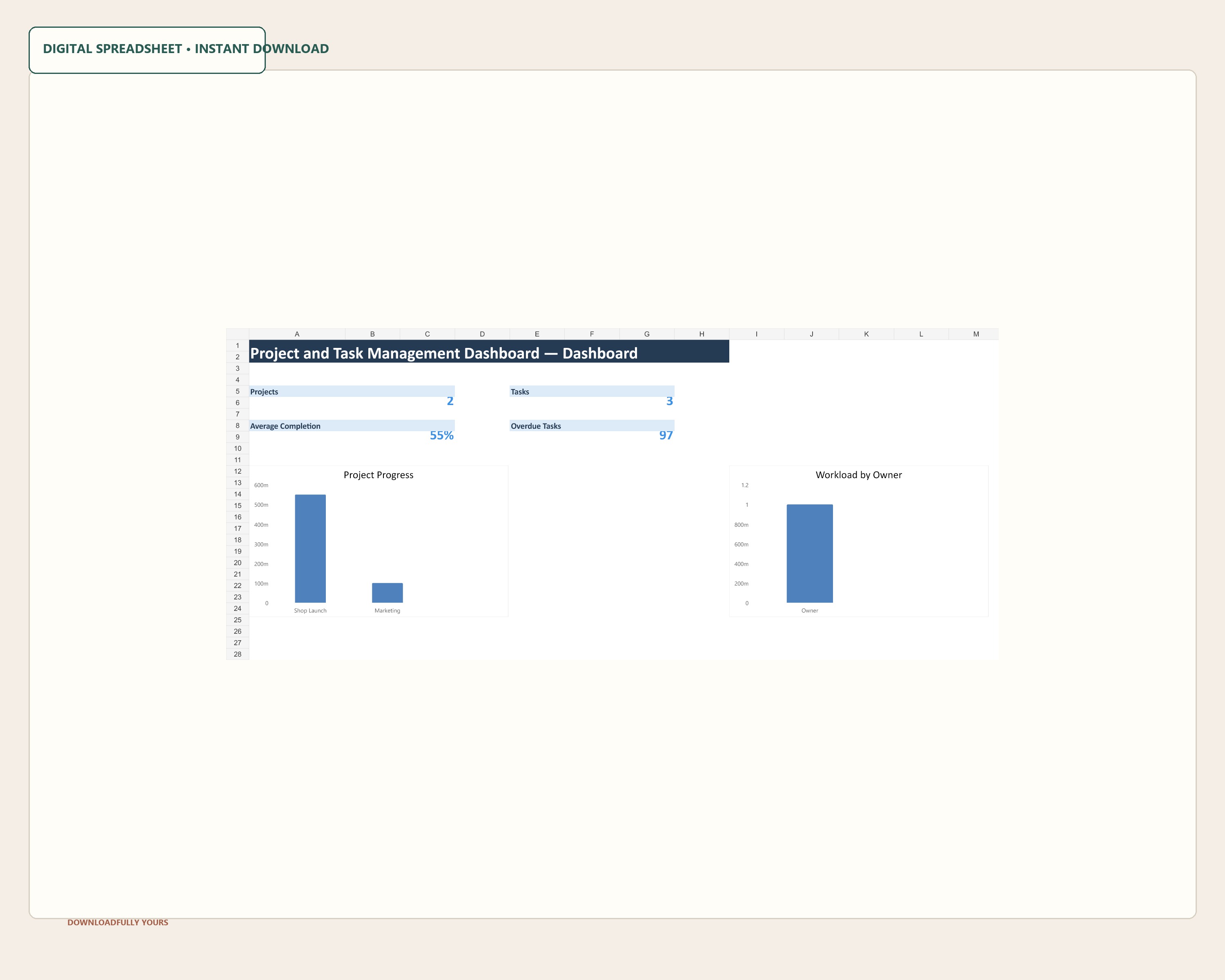Image resolution: width=1225 pixels, height=980 pixels.
Task: Click the Projects label cell
Action: [352, 392]
